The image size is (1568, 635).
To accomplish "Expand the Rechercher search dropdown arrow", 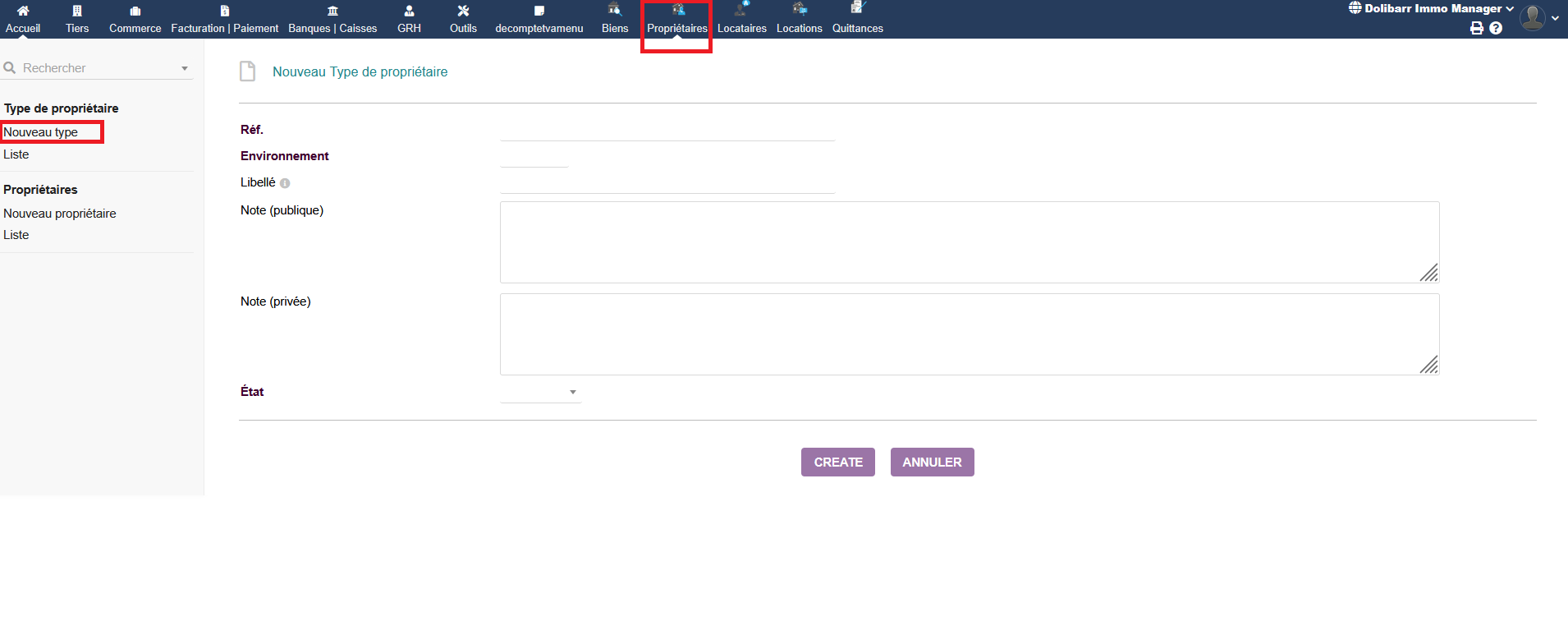I will click(x=185, y=68).
